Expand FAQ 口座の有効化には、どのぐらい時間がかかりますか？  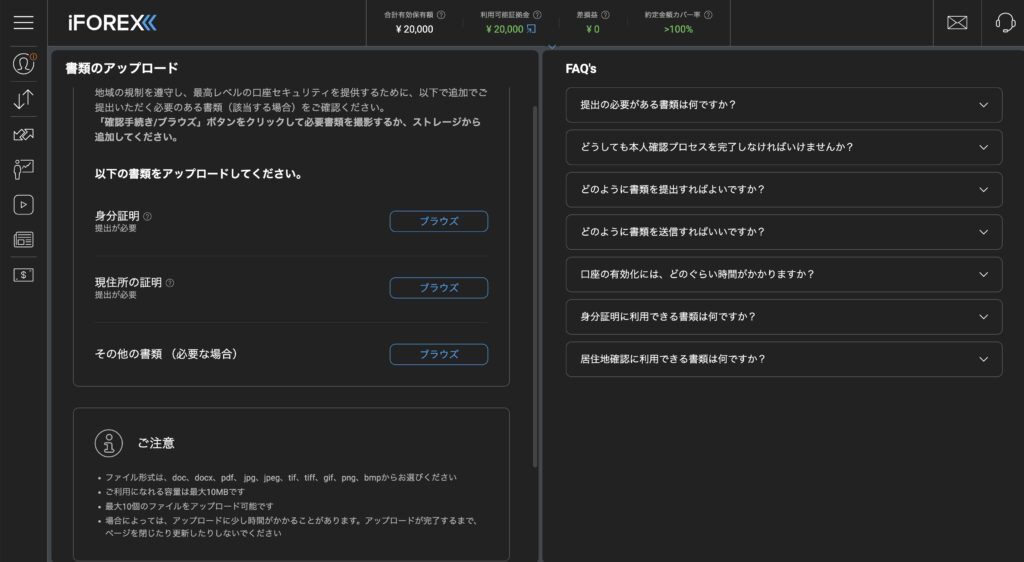coord(784,275)
